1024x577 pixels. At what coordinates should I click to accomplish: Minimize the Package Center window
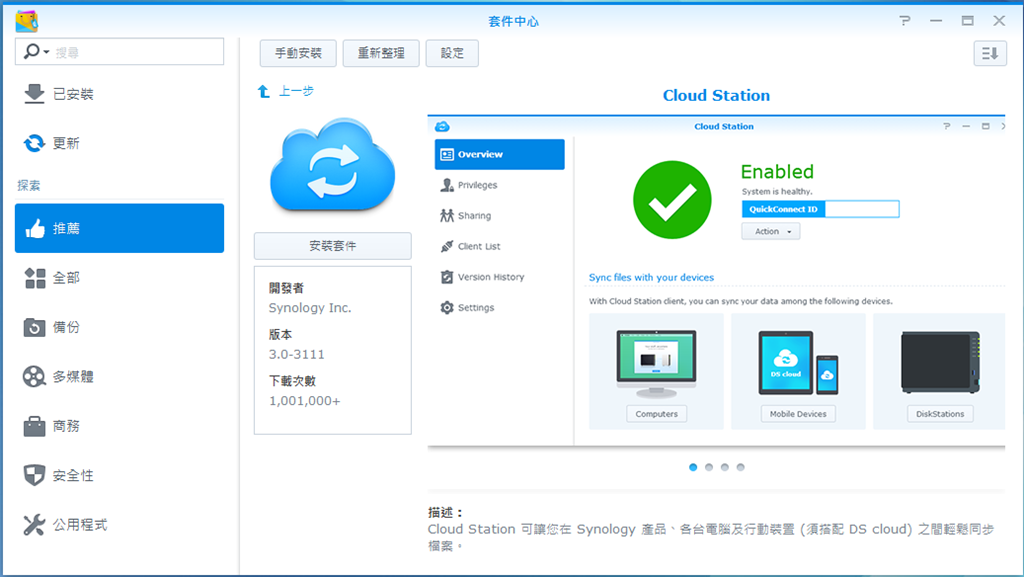coord(936,21)
